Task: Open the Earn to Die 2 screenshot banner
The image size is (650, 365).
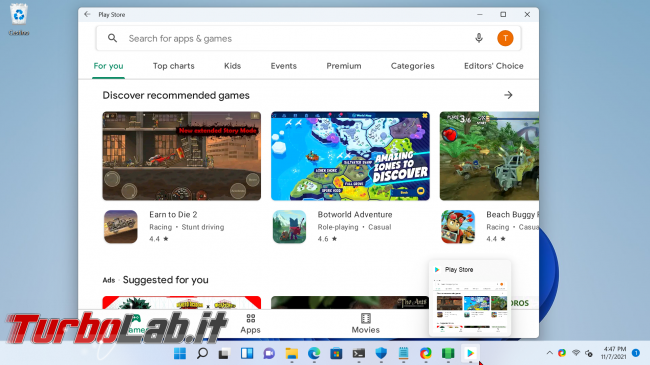Action: click(x=182, y=156)
